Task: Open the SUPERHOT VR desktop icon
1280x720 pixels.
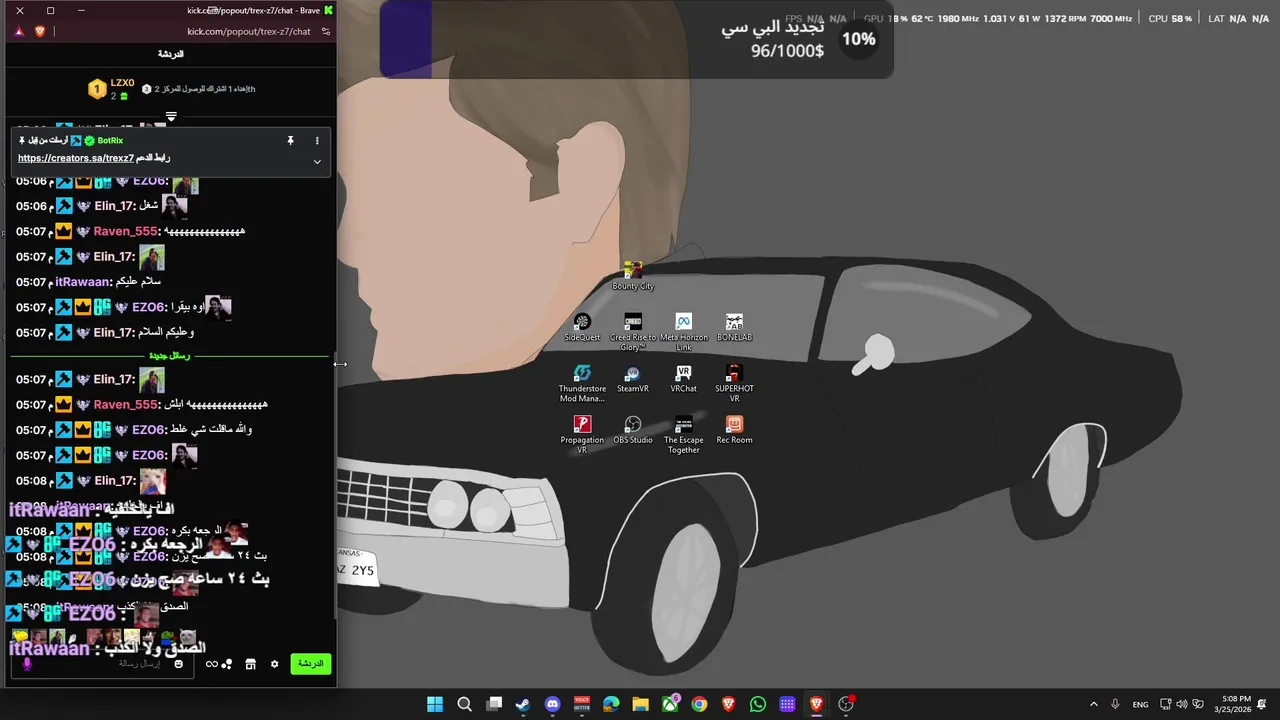Action: click(x=734, y=383)
